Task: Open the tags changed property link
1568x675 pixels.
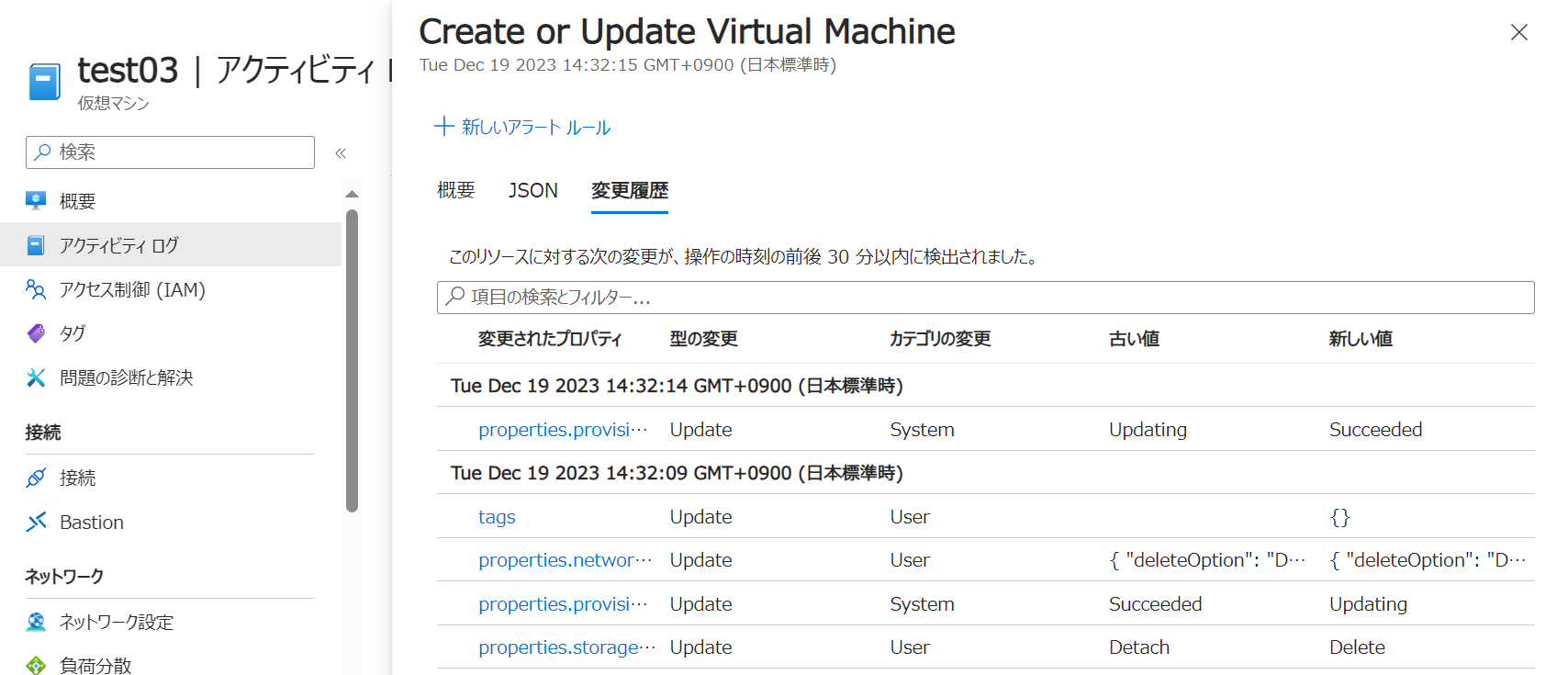Action: 497,517
